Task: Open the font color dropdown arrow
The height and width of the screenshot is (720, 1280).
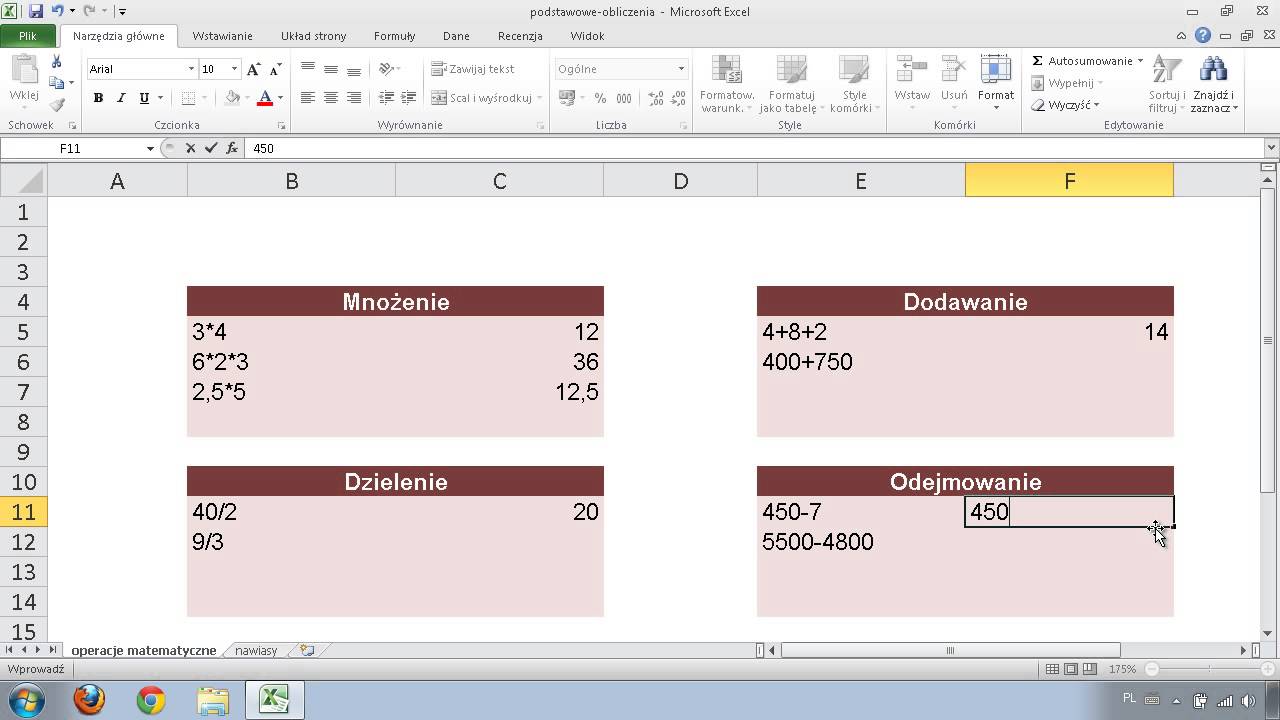Action: click(280, 98)
